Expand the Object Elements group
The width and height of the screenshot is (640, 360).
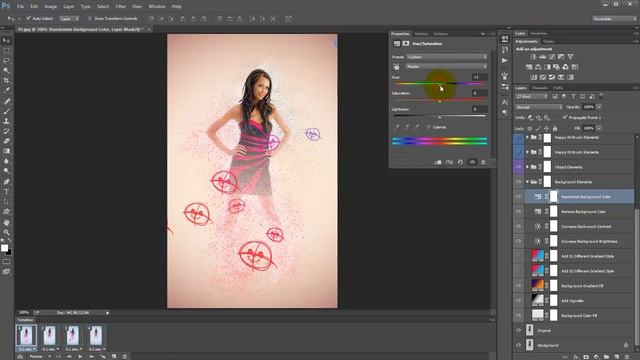pyautogui.click(x=527, y=167)
